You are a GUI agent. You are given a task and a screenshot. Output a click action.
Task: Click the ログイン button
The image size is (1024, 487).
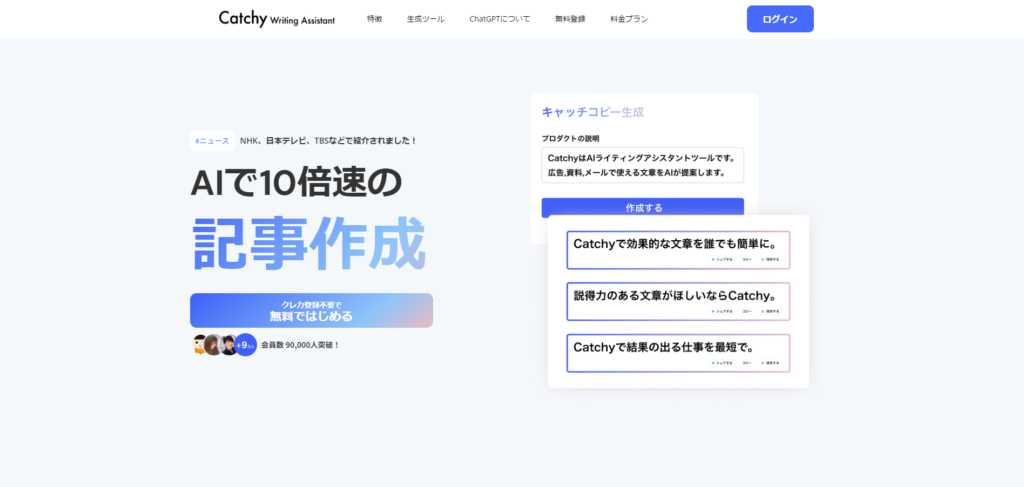tap(779, 19)
